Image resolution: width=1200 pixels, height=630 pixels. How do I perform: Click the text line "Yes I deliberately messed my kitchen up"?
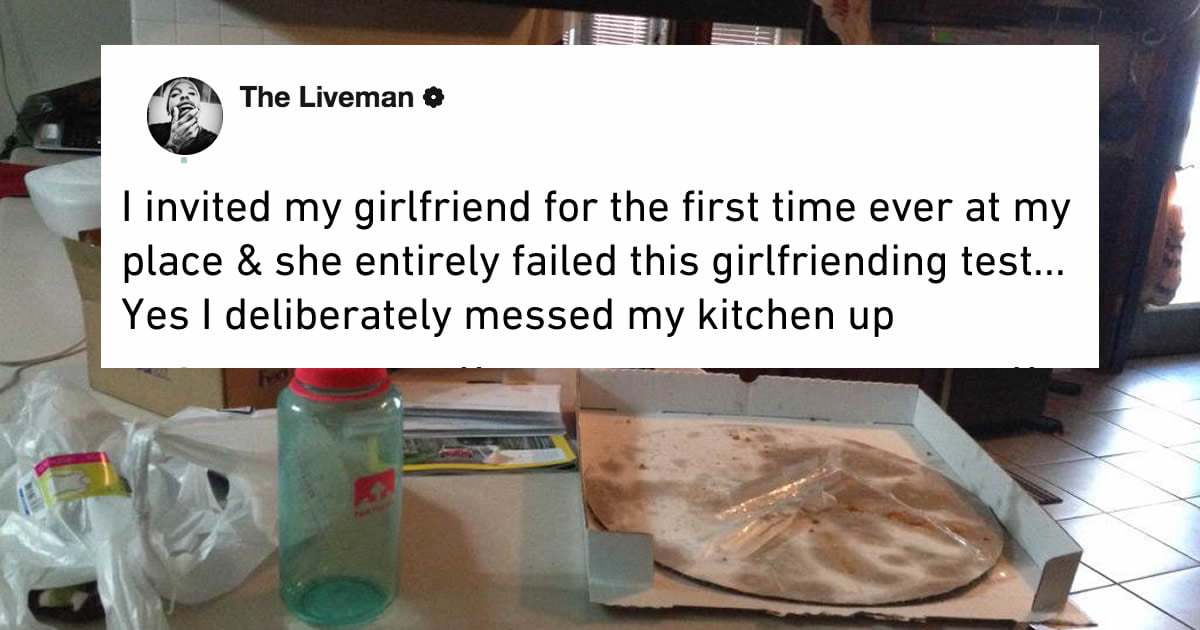click(508, 316)
